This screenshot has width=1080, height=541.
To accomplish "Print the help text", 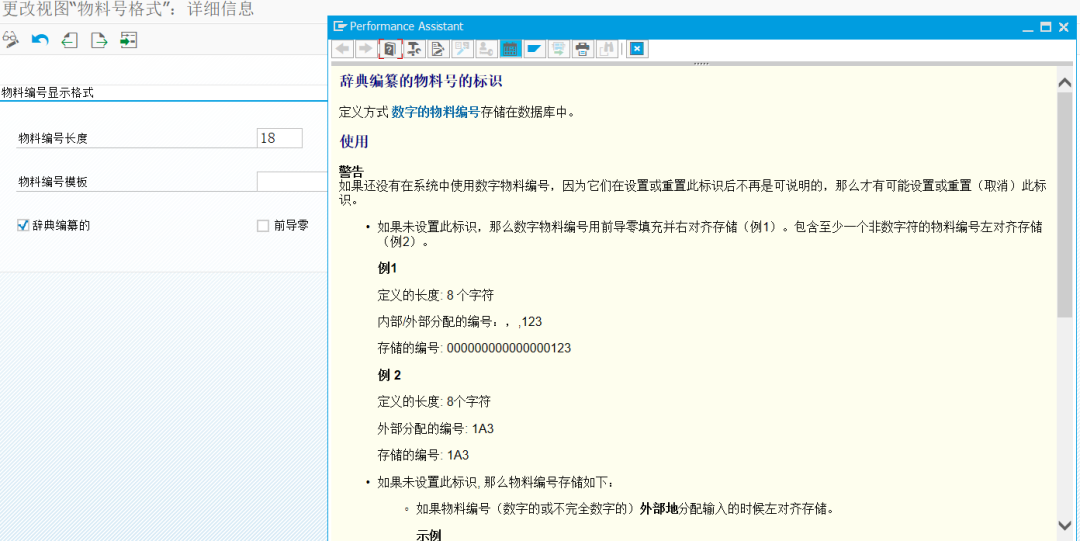I will (583, 49).
